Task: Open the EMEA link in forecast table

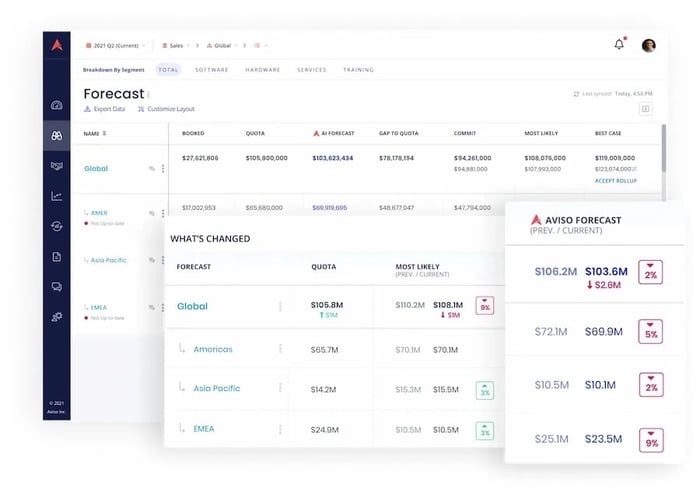Action: point(99,307)
